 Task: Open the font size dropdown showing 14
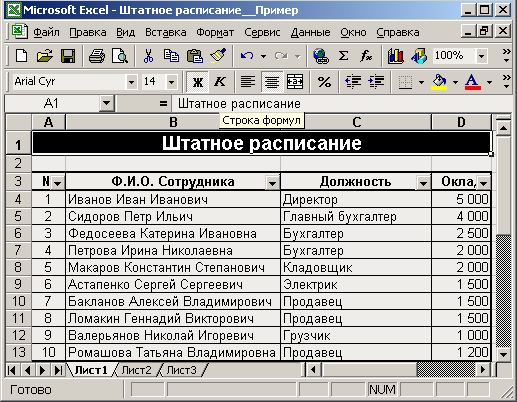171,82
